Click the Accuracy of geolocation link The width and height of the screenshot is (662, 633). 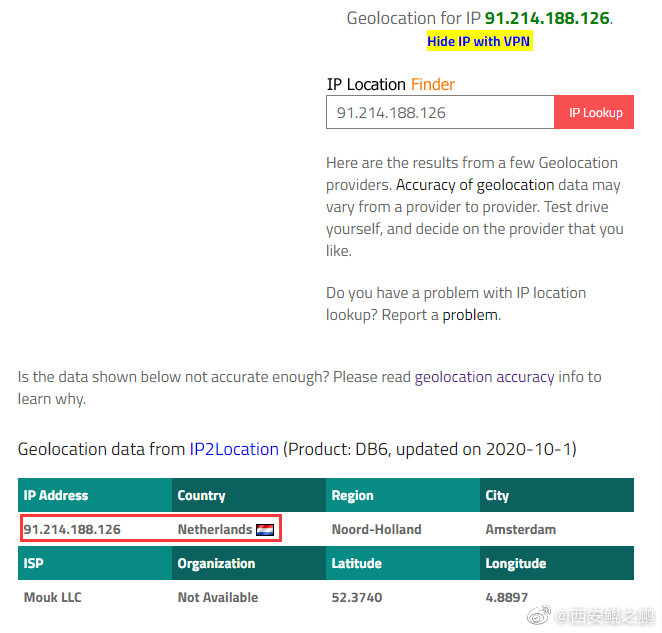pyautogui.click(x=475, y=185)
